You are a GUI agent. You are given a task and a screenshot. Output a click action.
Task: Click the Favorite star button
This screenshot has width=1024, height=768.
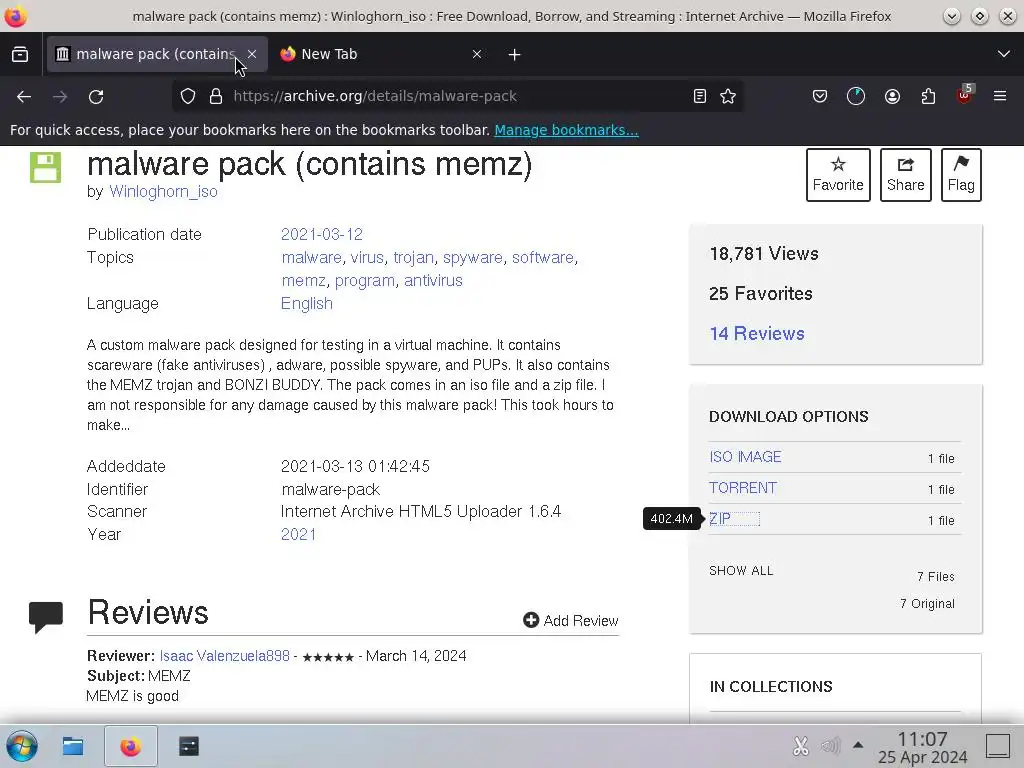pos(838,175)
